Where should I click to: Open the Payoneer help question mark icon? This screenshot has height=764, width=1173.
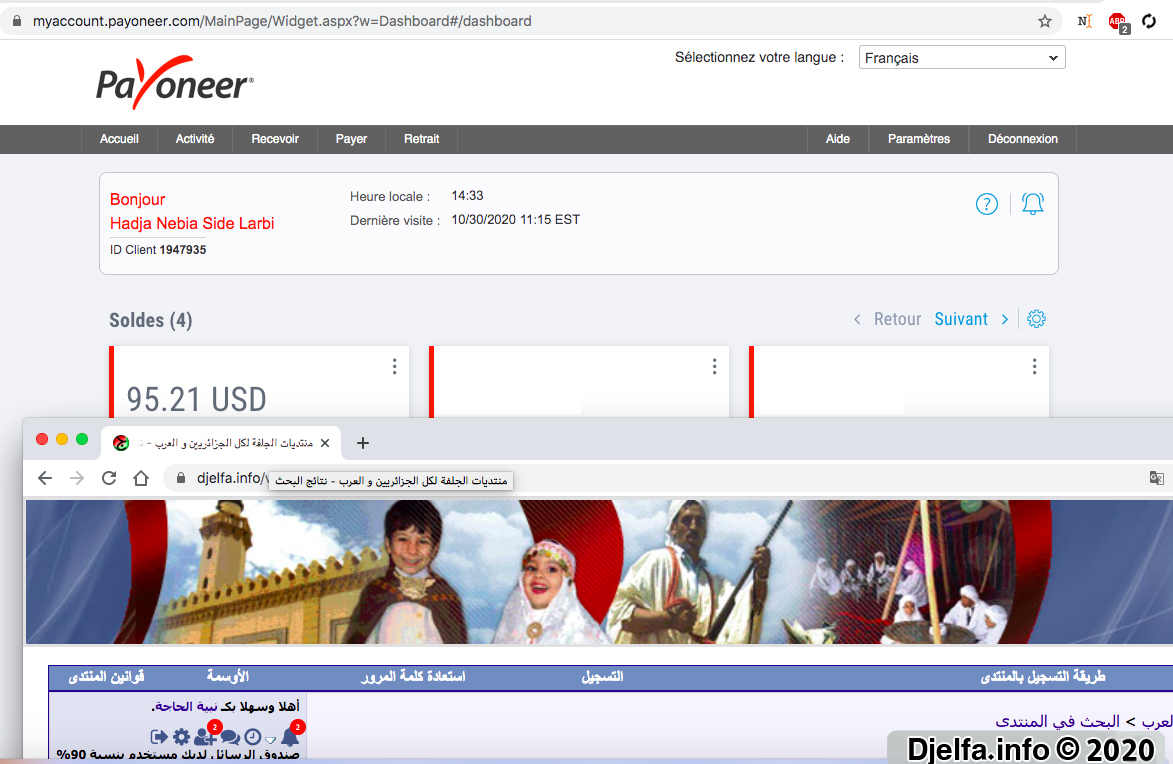point(987,204)
